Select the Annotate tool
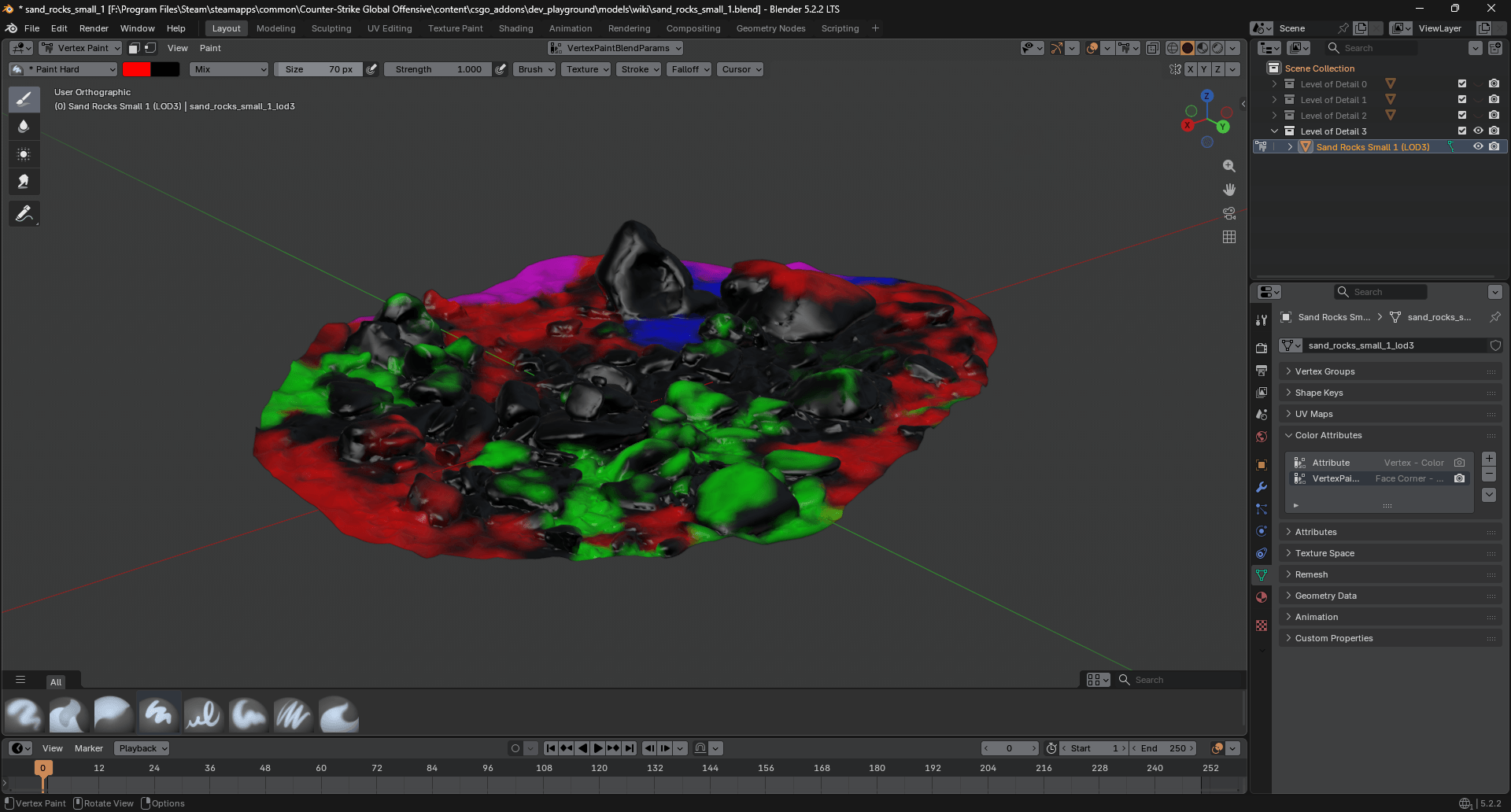Image resolution: width=1511 pixels, height=812 pixels. point(24,213)
